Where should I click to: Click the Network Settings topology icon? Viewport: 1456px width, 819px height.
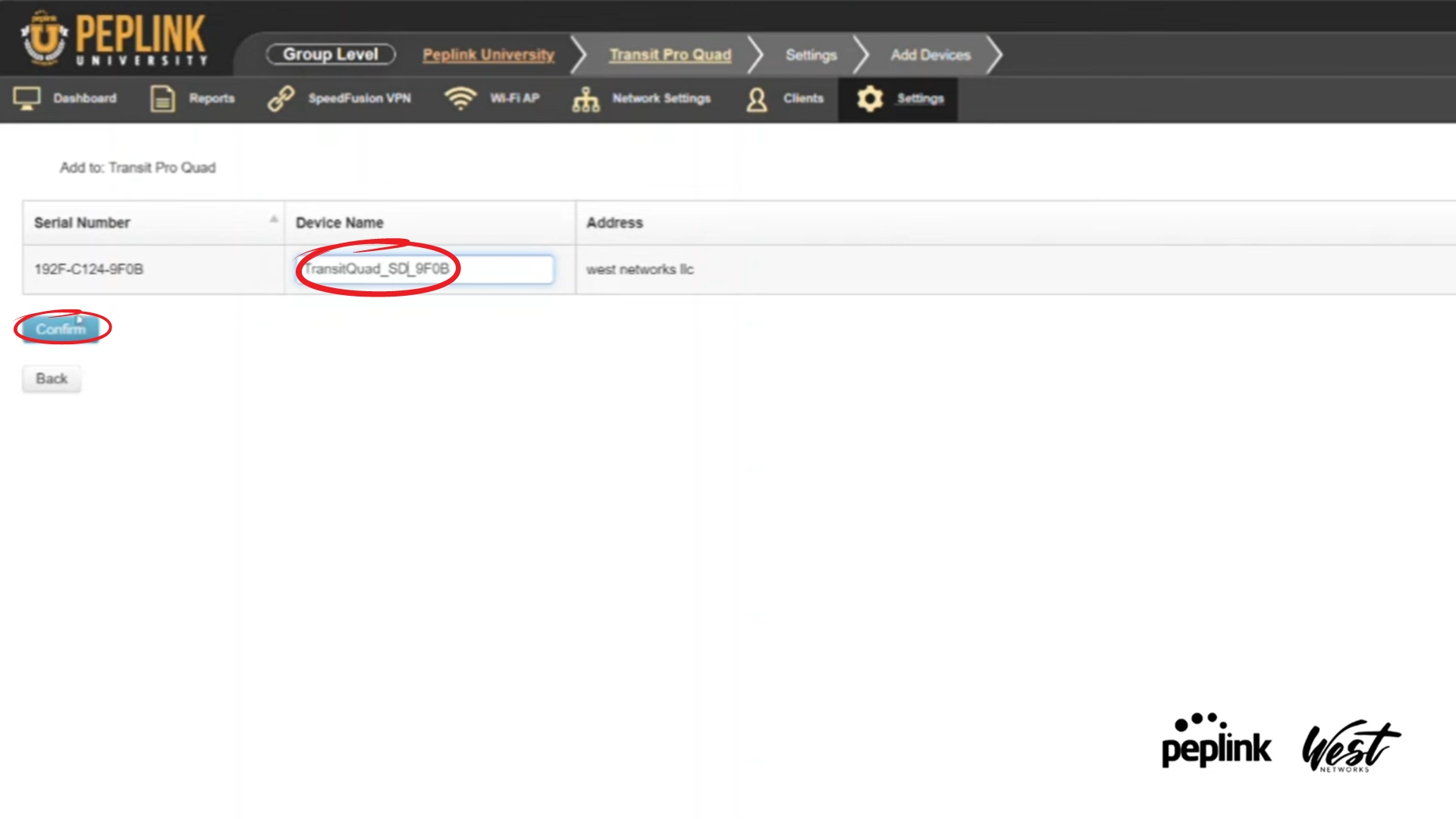point(585,99)
